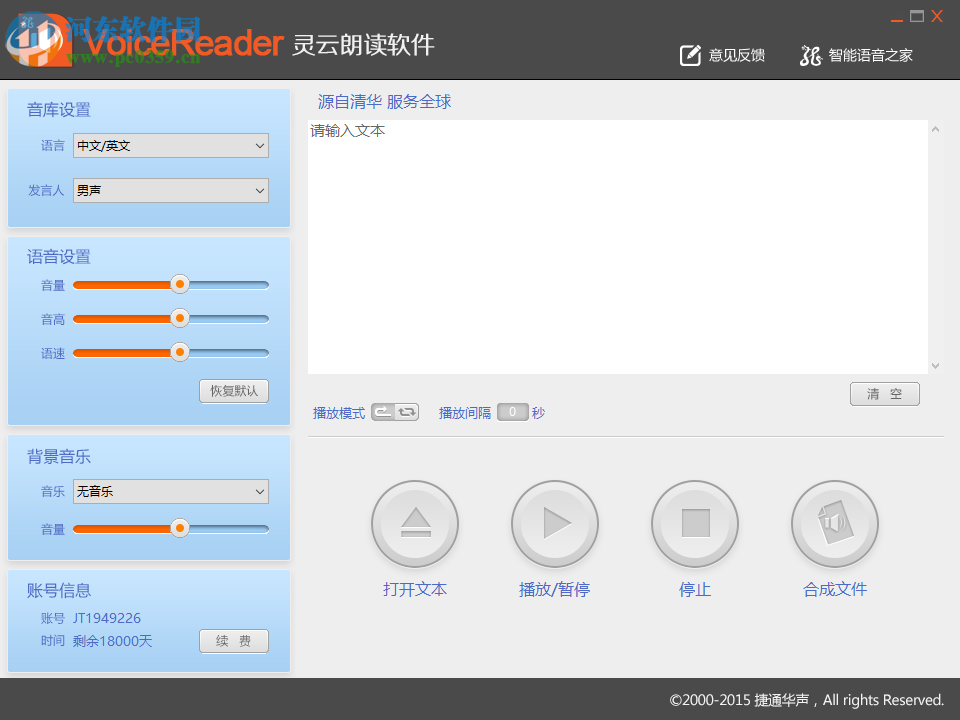
Task: Click the 停止 stop icon
Action: tap(694, 523)
